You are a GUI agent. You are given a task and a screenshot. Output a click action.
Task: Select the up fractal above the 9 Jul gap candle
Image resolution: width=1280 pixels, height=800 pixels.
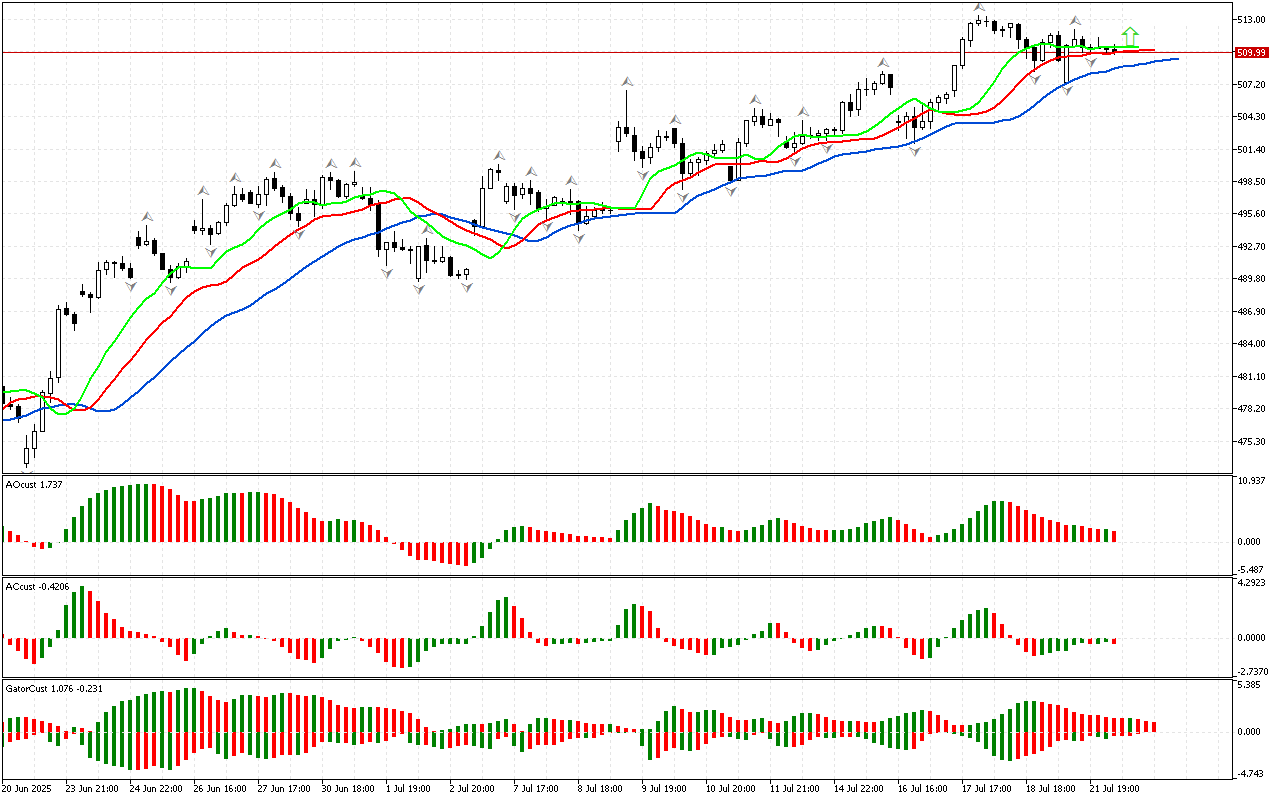(x=627, y=81)
